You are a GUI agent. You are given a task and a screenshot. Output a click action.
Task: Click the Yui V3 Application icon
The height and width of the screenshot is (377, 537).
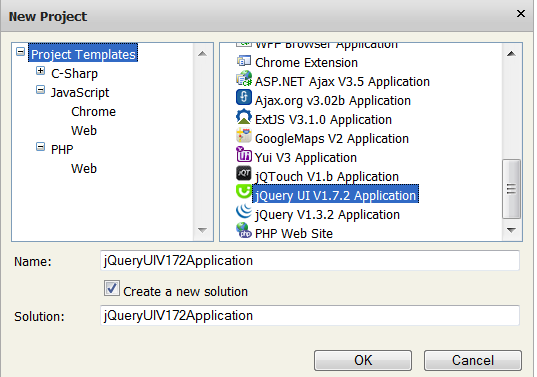click(244, 154)
